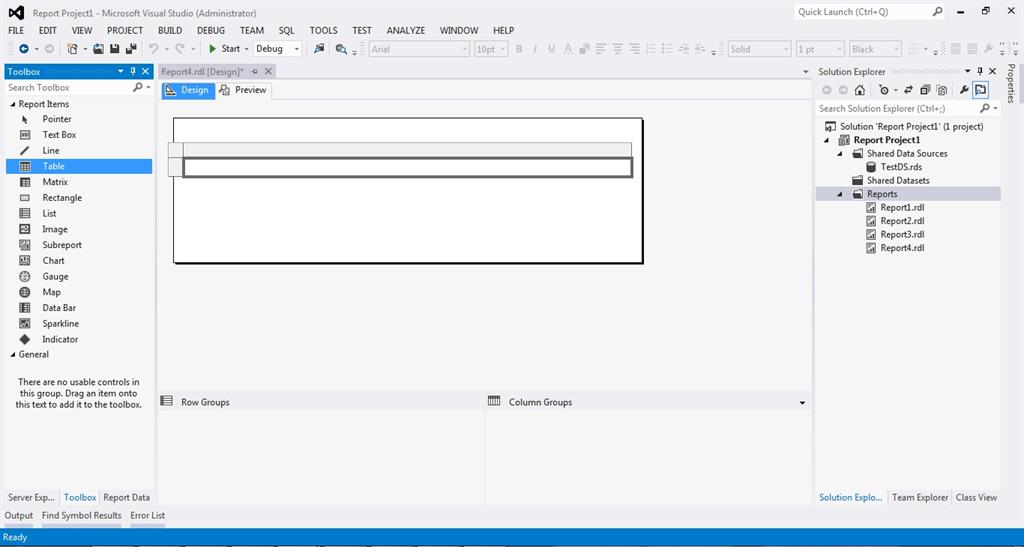The width and height of the screenshot is (1024, 547).
Task: Open the Black border color dropdown
Action: pos(875,49)
